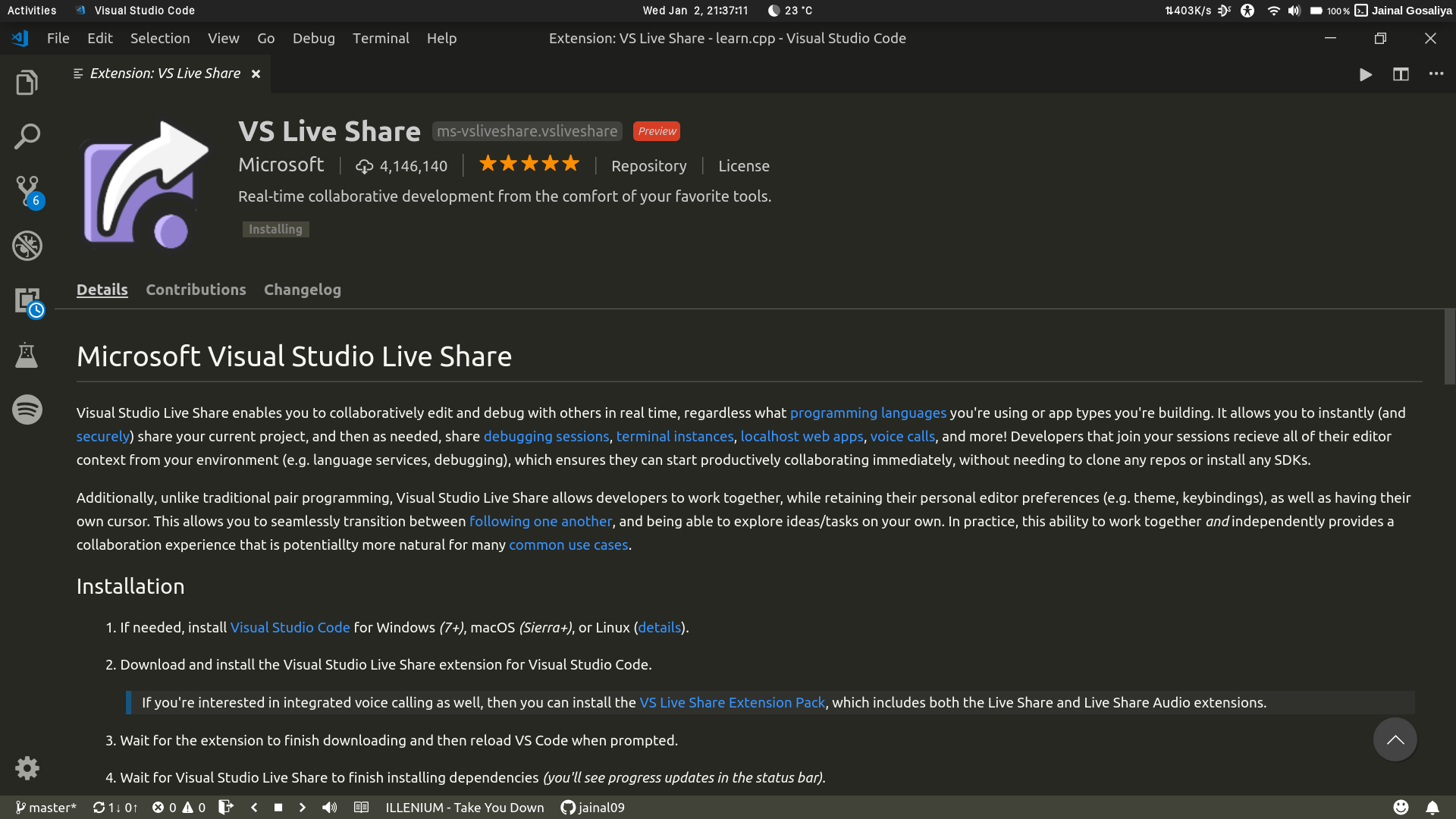Open Source Control view with 6 changes

tap(27, 191)
